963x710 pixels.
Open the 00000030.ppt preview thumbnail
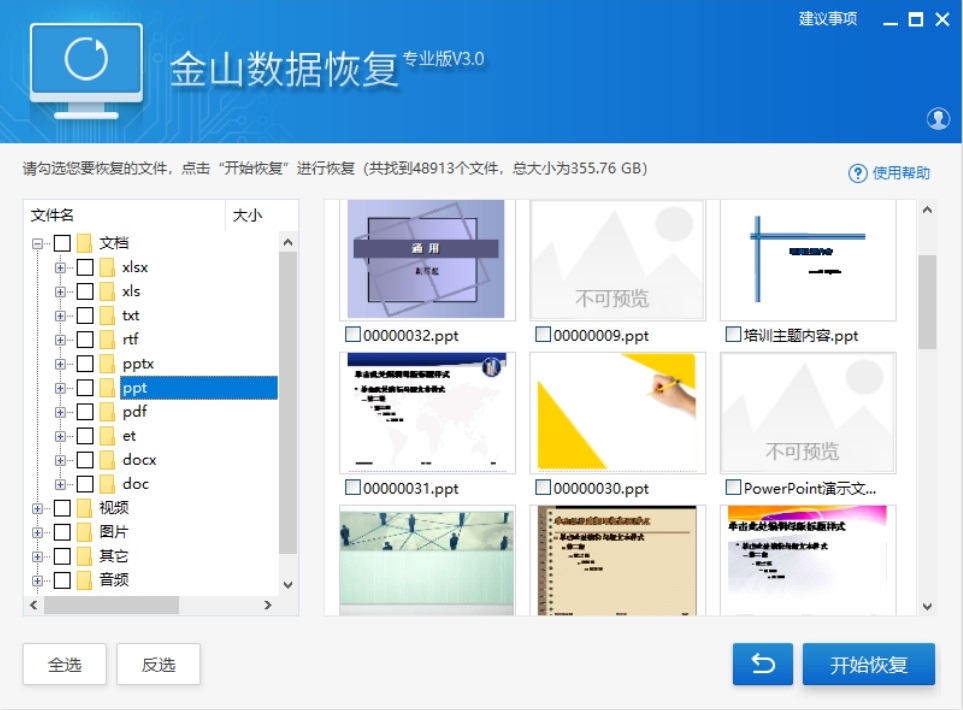pos(618,412)
